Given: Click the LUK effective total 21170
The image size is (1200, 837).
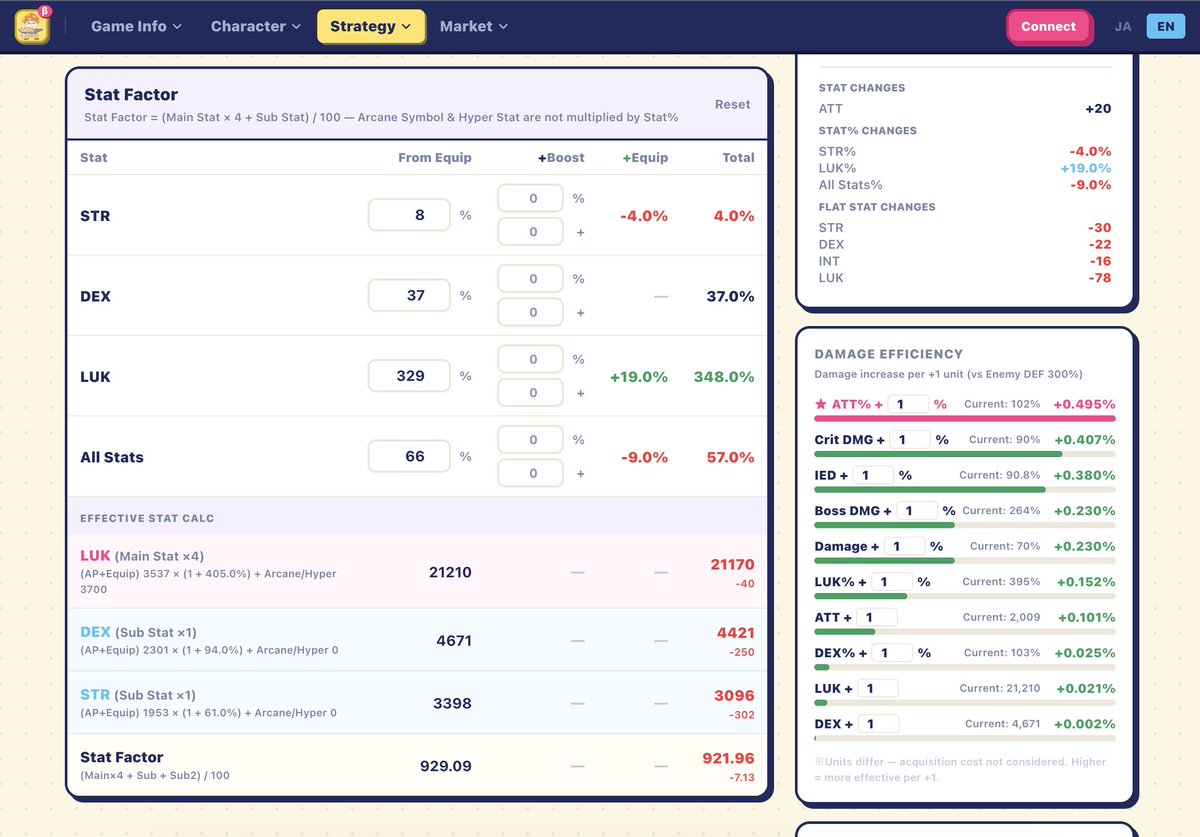Looking at the screenshot, I should pyautogui.click(x=732, y=565).
